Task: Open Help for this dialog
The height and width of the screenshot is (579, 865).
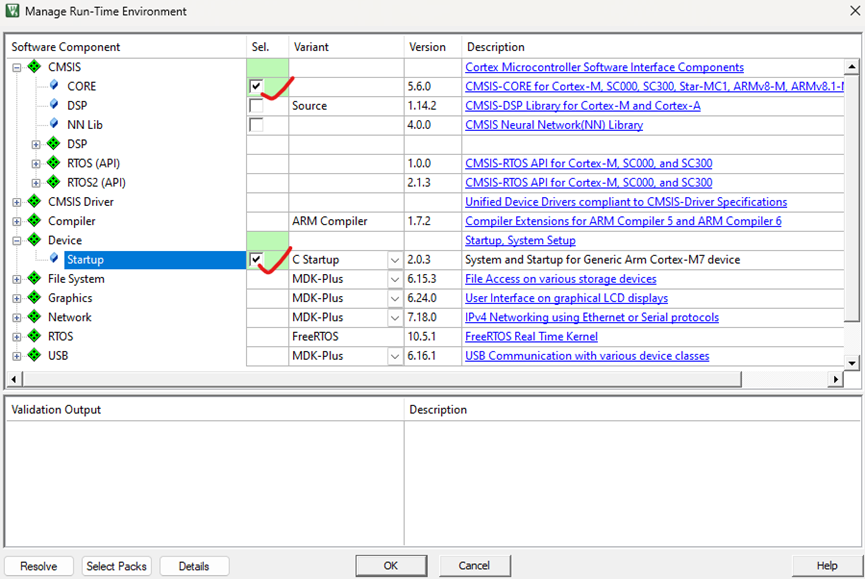Action: (827, 566)
